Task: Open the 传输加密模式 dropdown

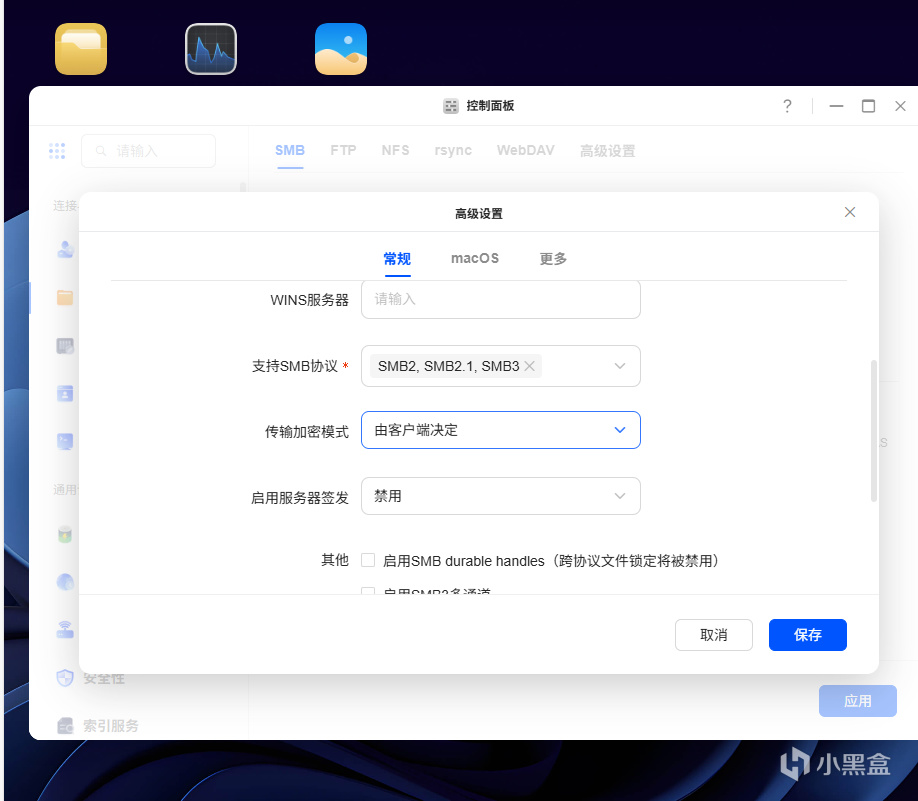Action: tap(501, 430)
